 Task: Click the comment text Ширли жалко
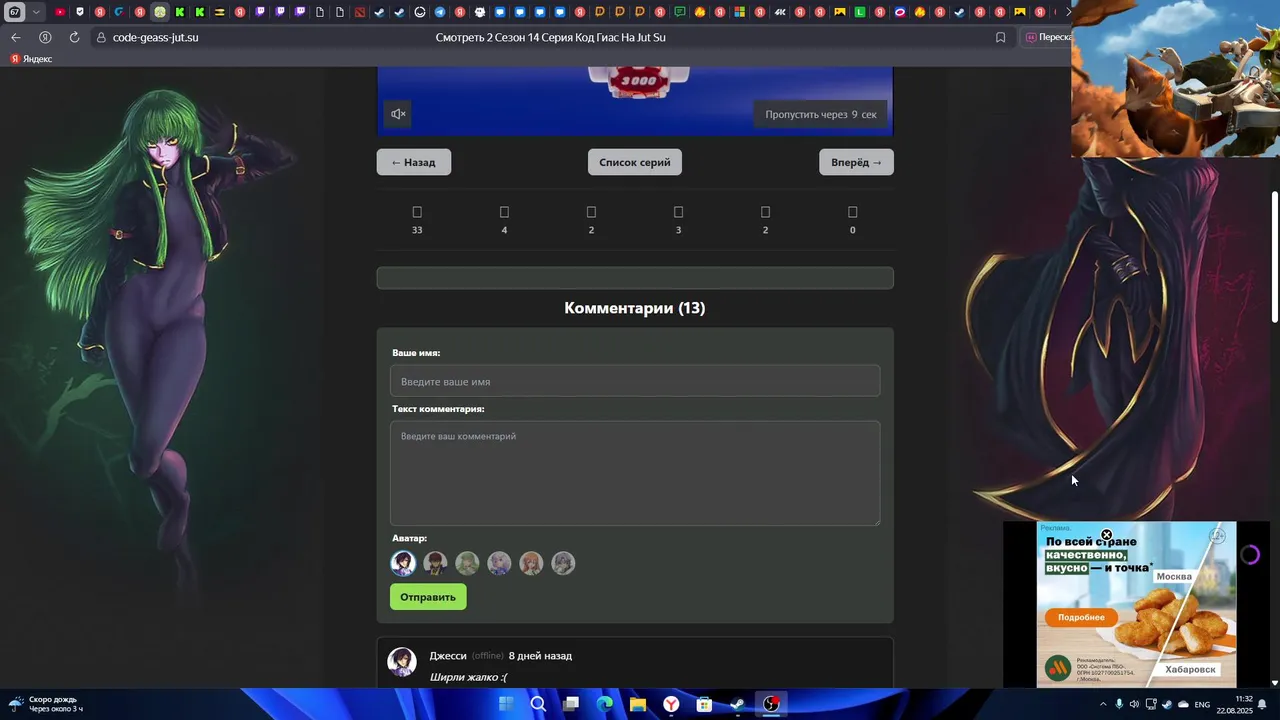pos(468,677)
